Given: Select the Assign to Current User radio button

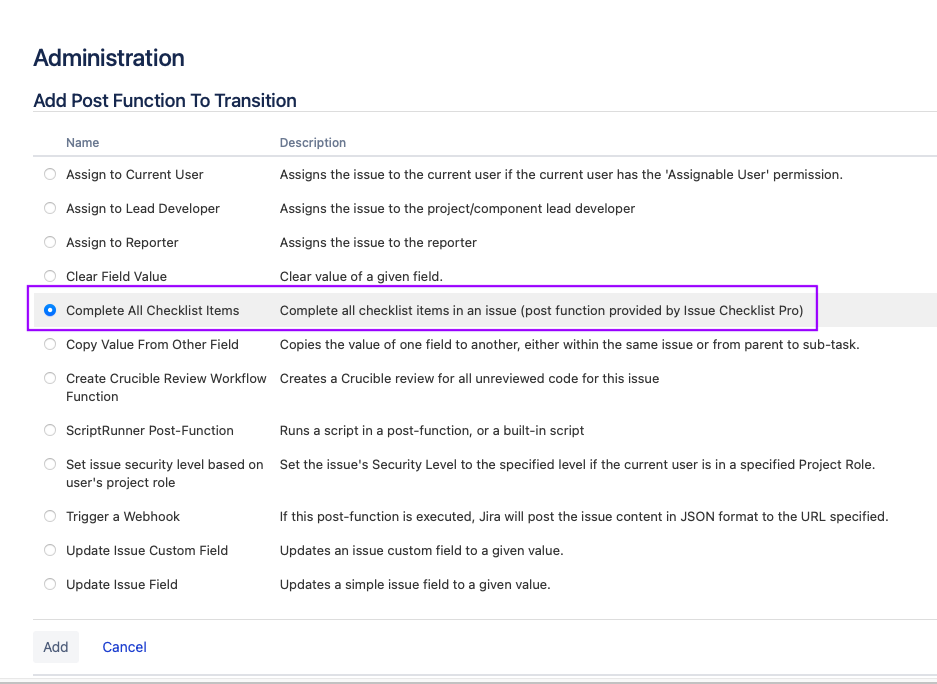Looking at the screenshot, I should 50,174.
